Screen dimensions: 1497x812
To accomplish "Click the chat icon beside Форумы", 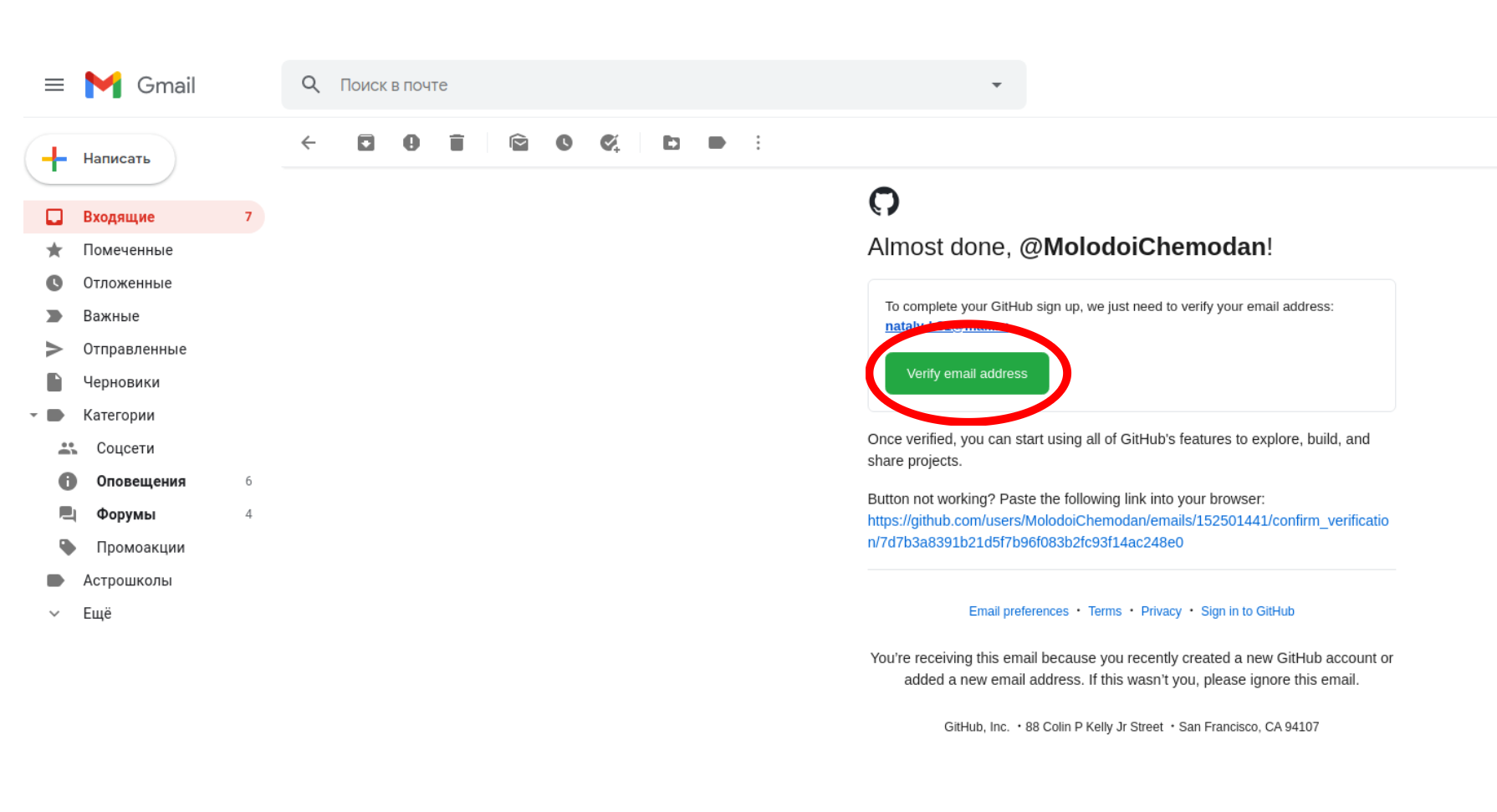I will (x=68, y=514).
